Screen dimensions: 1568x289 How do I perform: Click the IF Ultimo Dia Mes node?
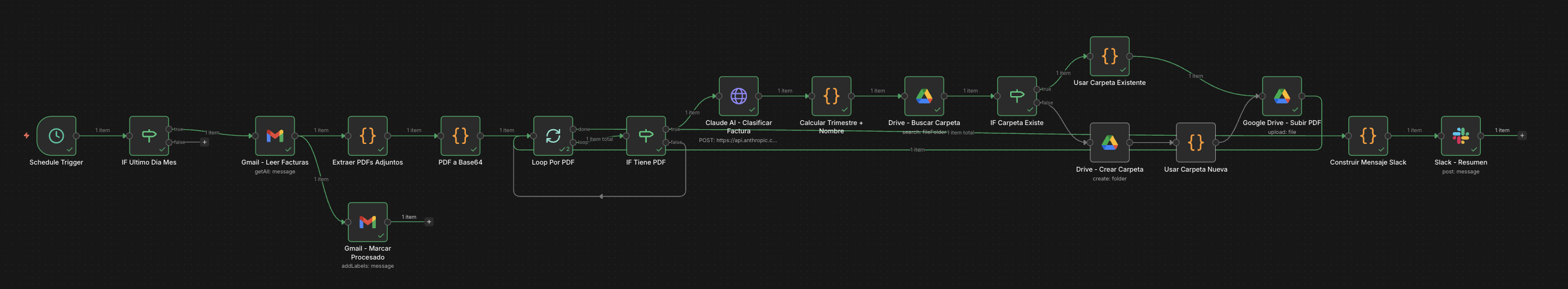click(148, 135)
